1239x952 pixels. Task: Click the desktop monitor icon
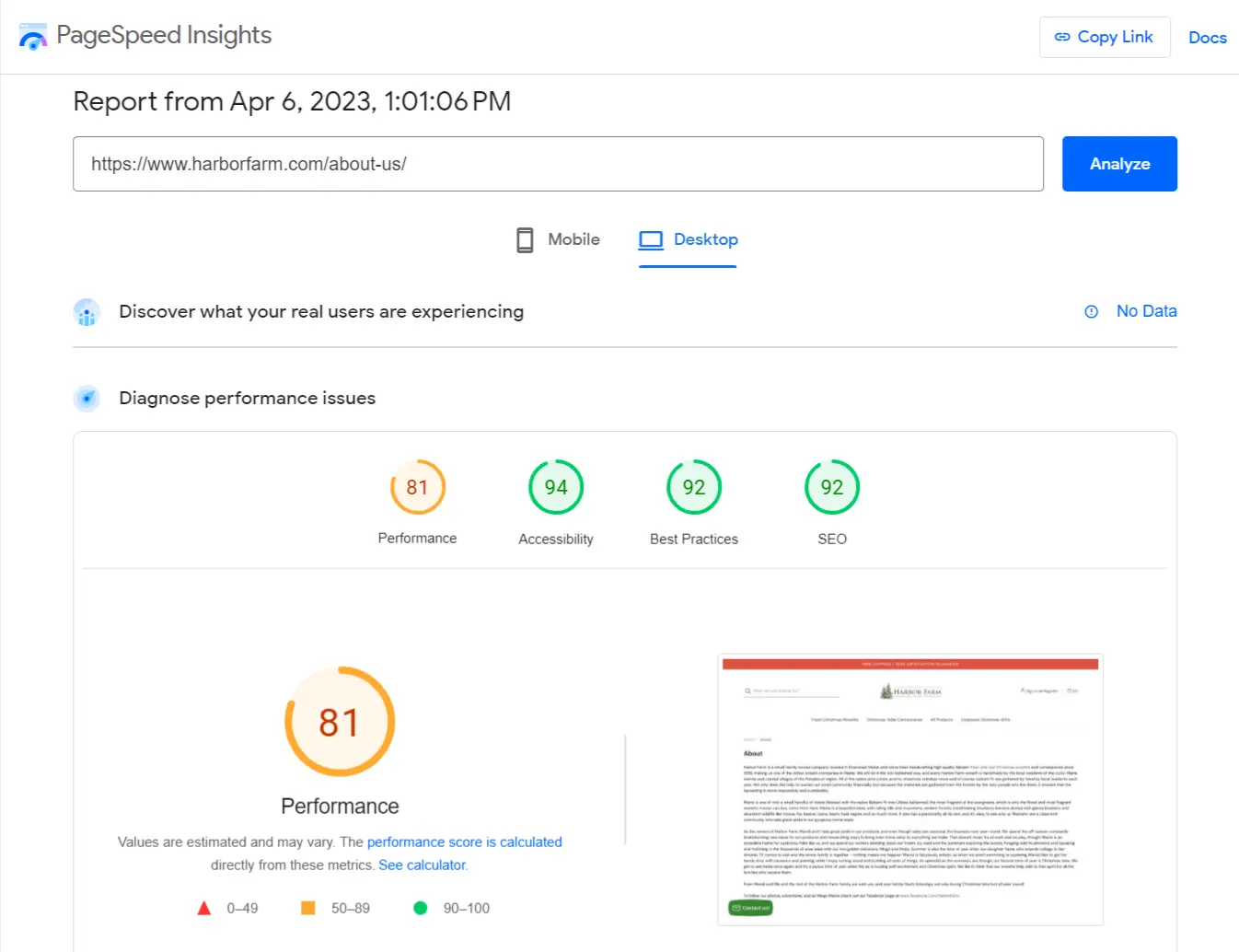click(651, 240)
